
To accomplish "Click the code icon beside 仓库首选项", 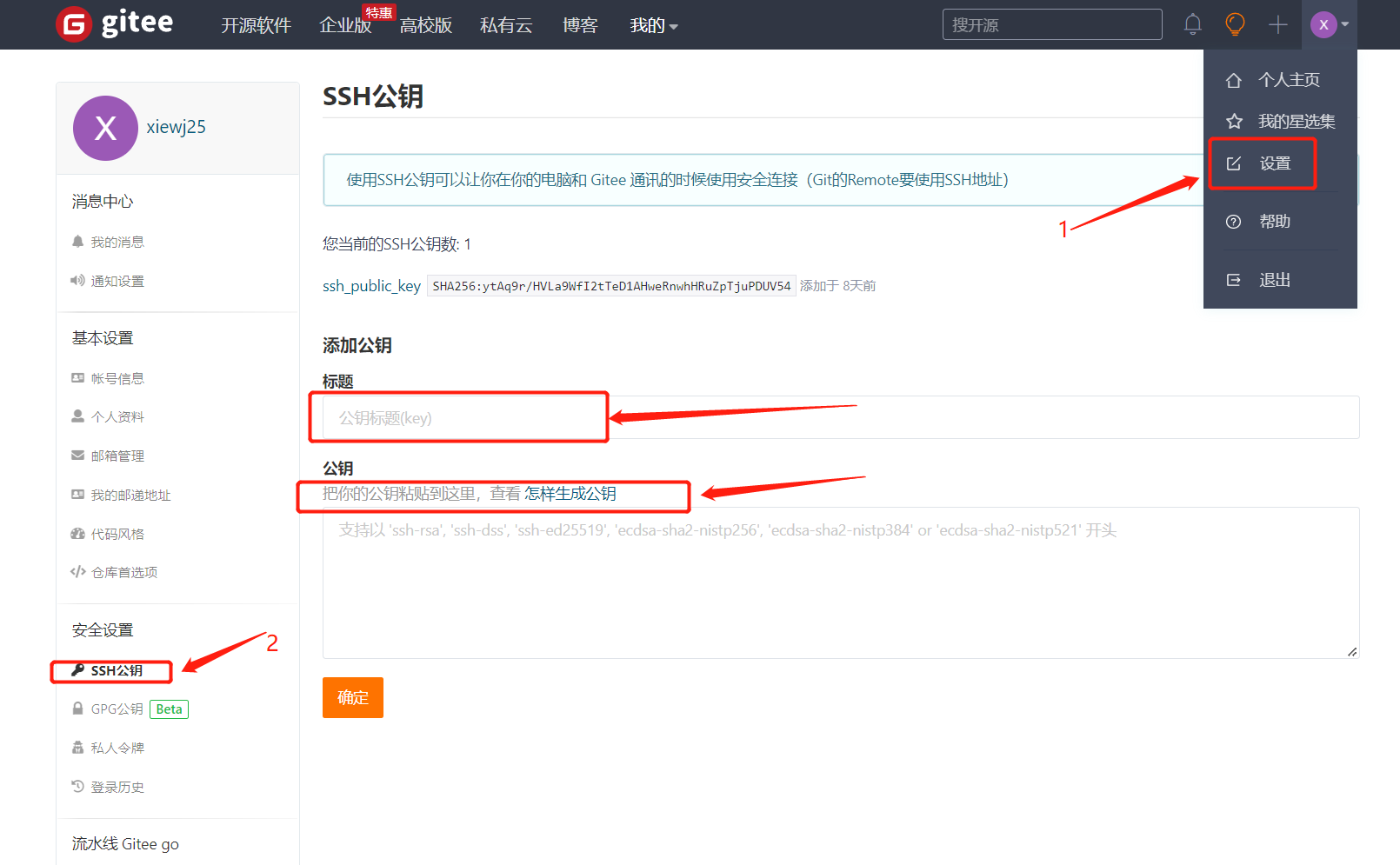I will pos(78,572).
